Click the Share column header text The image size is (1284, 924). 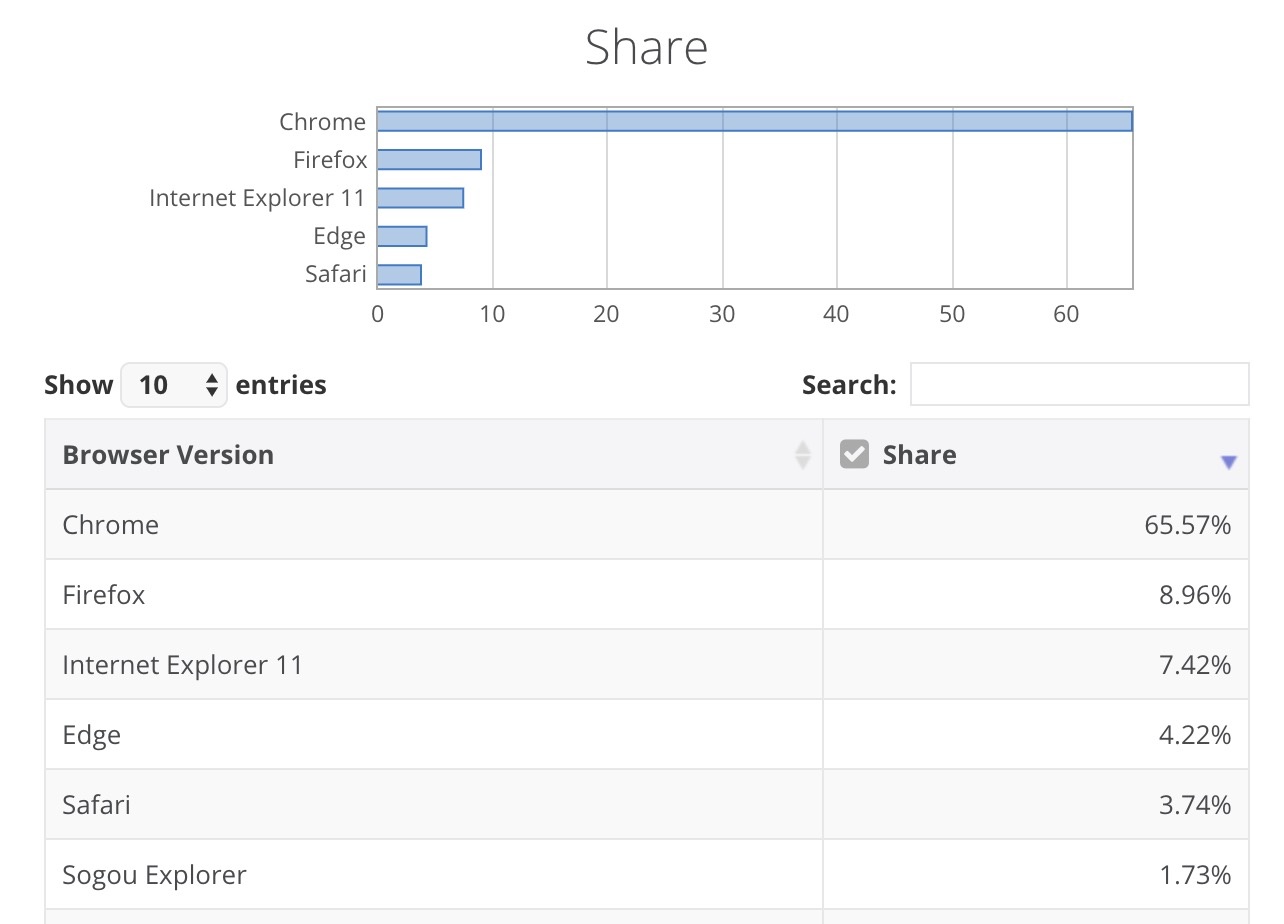click(919, 455)
